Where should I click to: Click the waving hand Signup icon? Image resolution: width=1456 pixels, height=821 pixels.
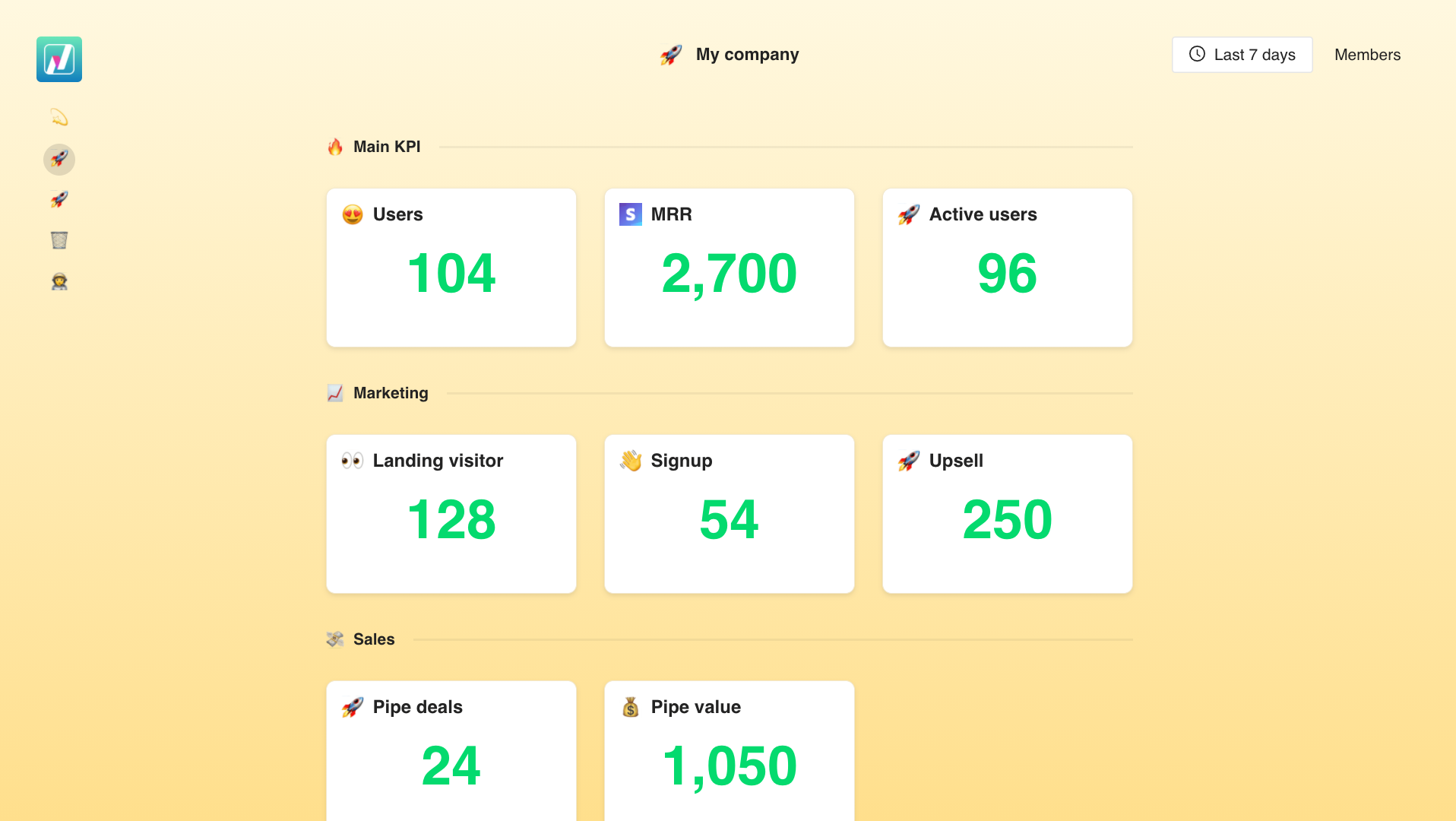point(630,461)
